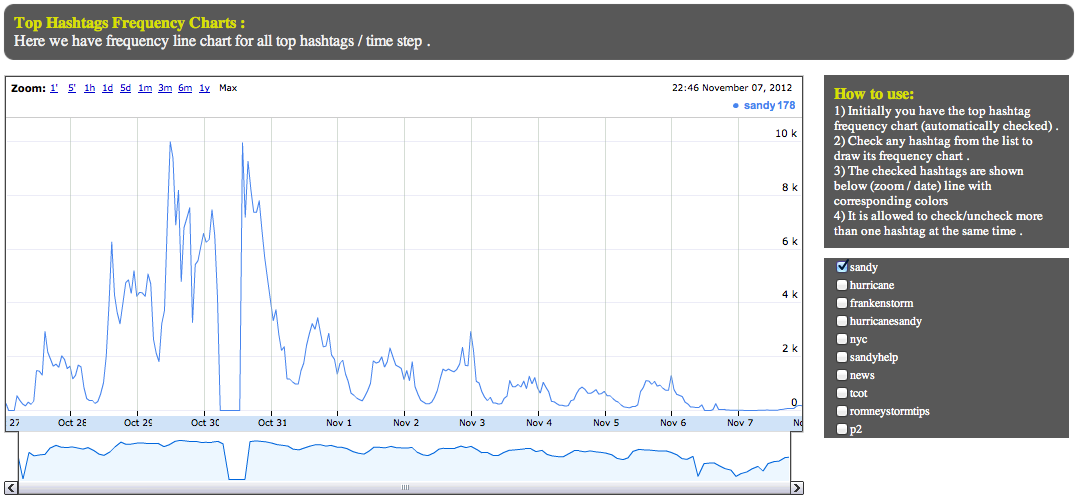Switch zoom to 1y range
The width and height of the screenshot is (1077, 501).
coord(204,88)
